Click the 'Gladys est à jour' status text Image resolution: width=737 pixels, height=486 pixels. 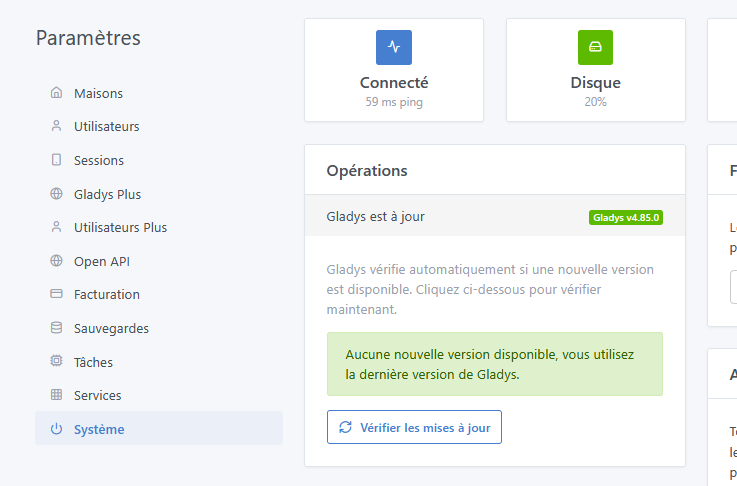tap(375, 217)
